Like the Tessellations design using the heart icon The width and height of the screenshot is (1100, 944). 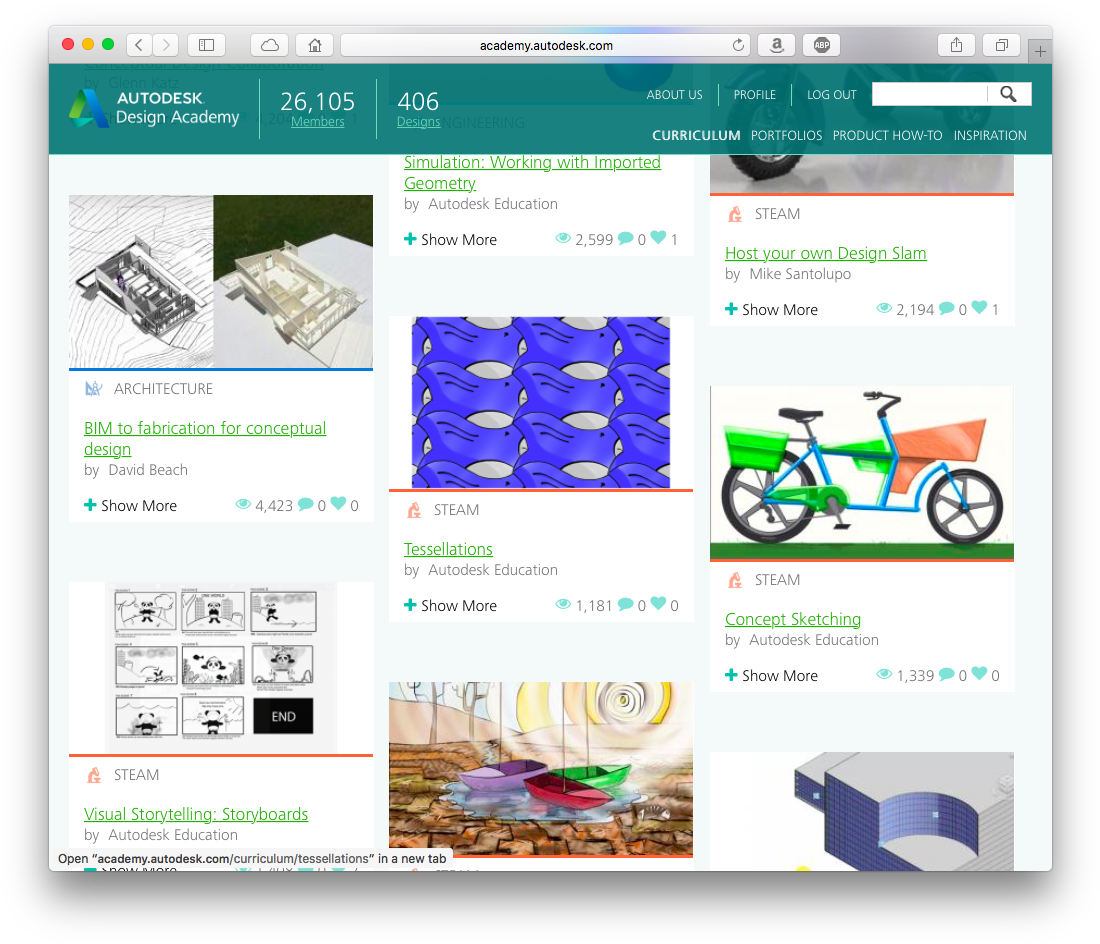coord(658,605)
